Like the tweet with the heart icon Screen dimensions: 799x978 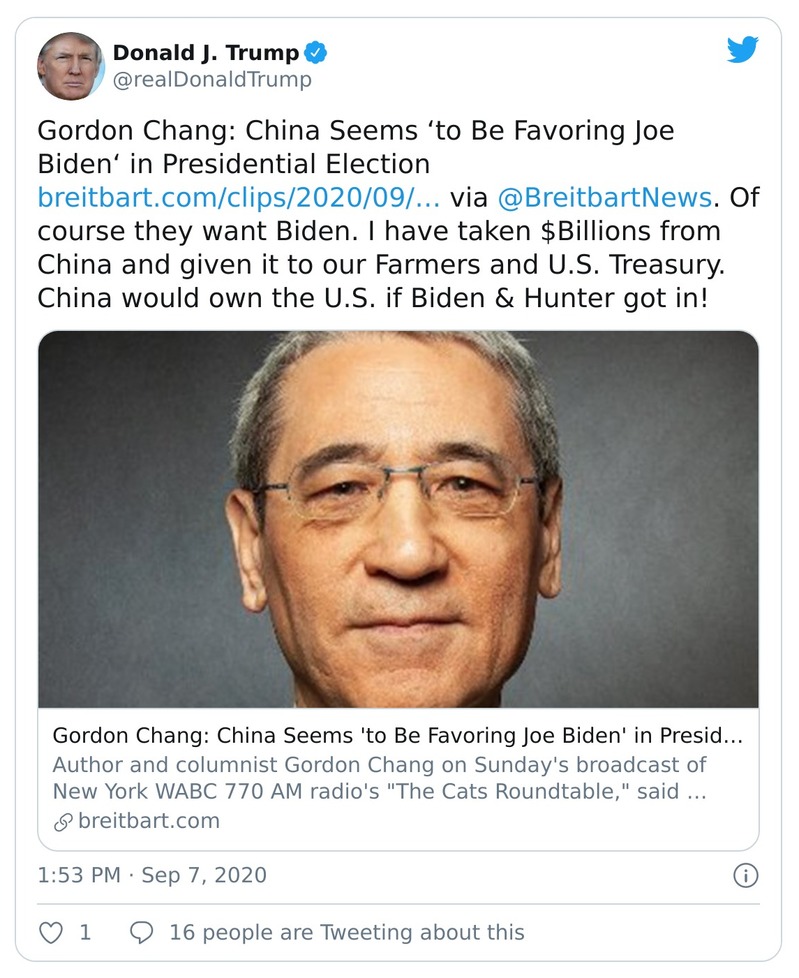click(50, 932)
